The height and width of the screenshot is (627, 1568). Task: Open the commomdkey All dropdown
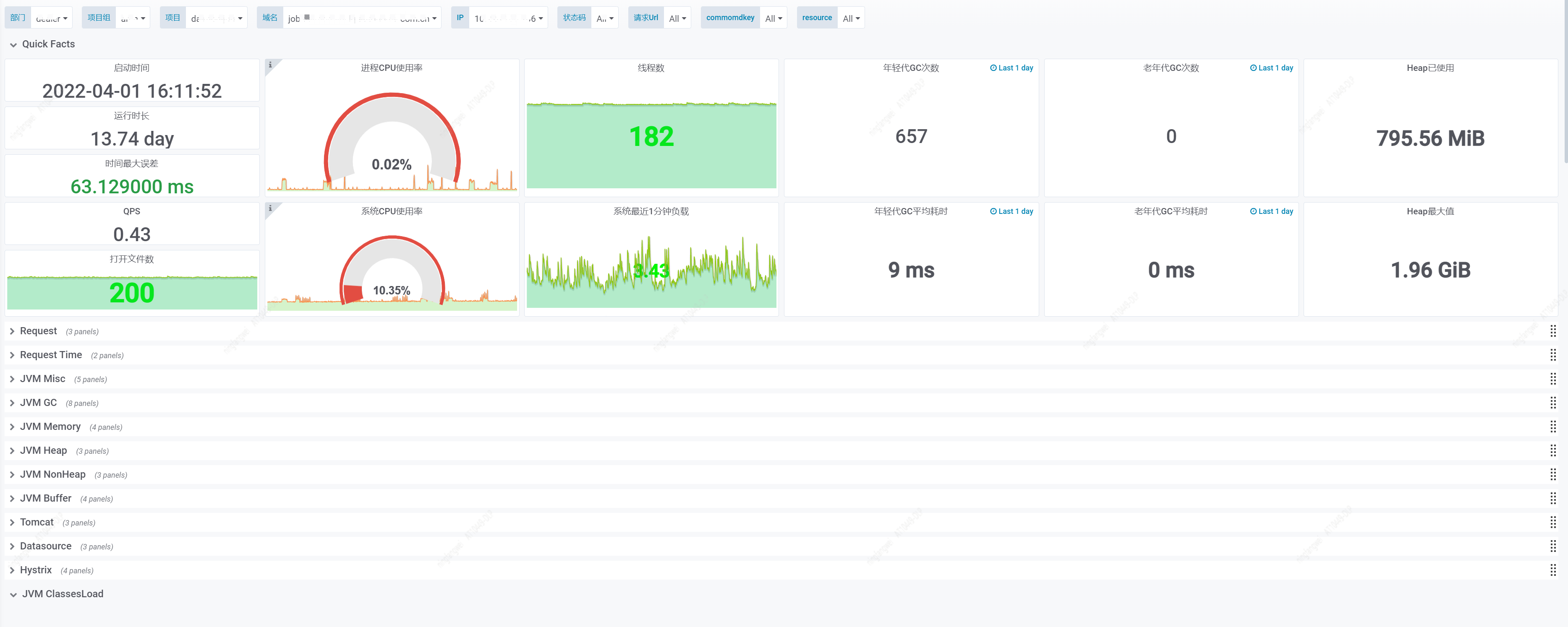pyautogui.click(x=773, y=18)
